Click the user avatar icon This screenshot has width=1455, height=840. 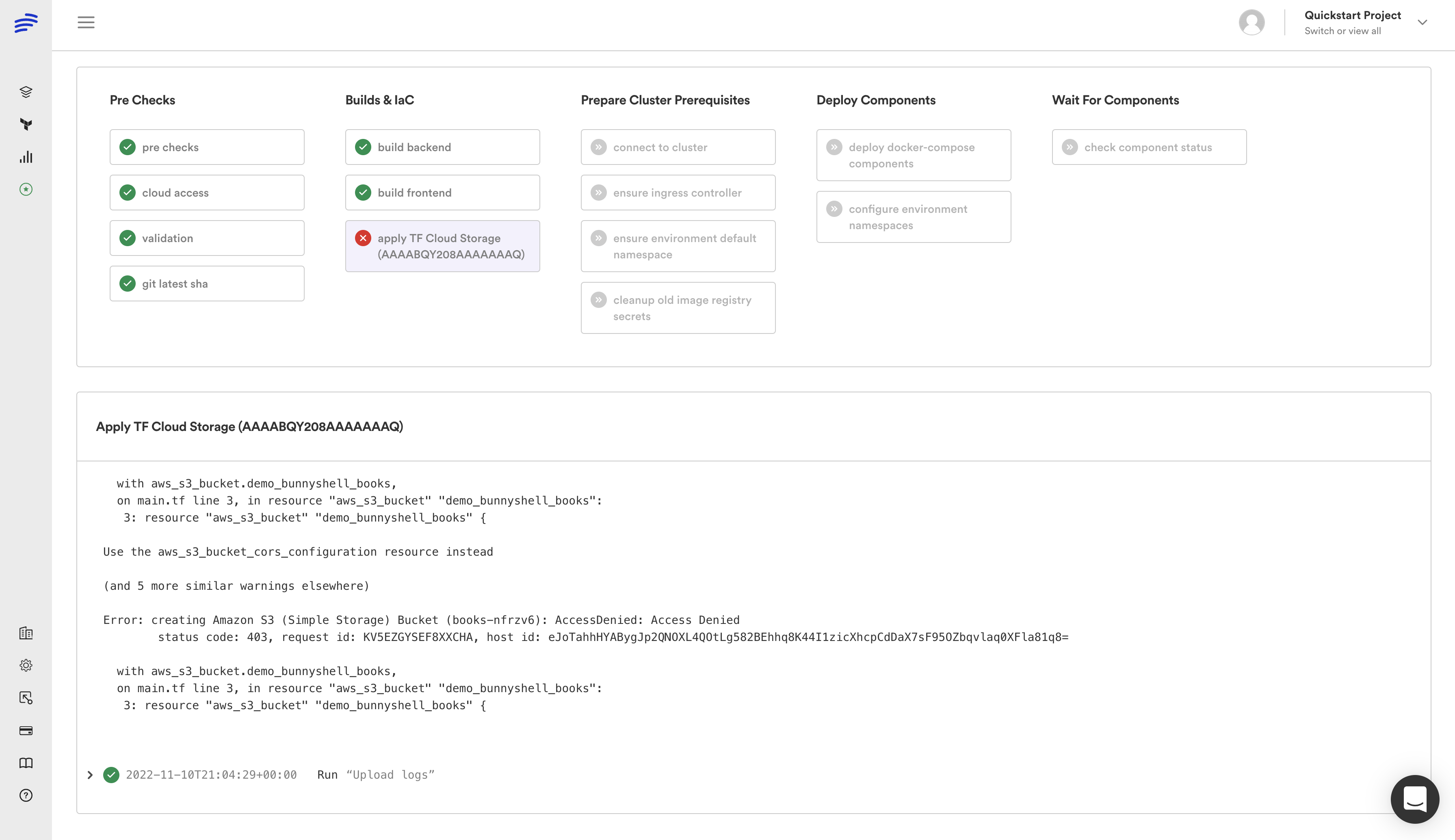pyautogui.click(x=1251, y=22)
